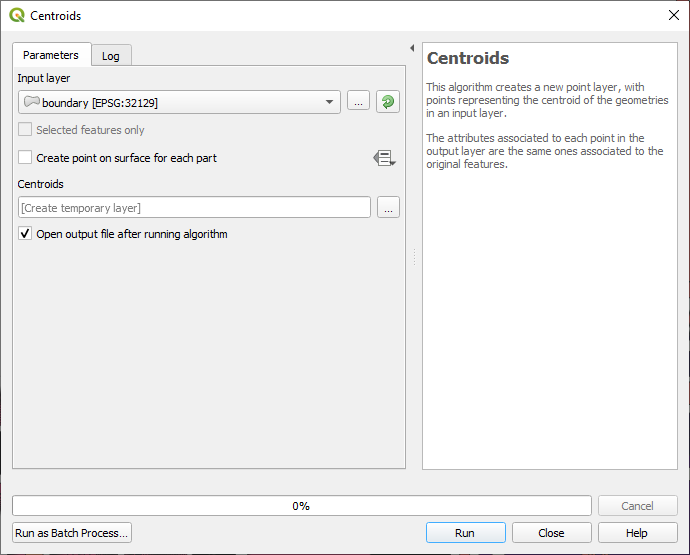Open the Help button
This screenshot has height=555, width=690.
(637, 533)
